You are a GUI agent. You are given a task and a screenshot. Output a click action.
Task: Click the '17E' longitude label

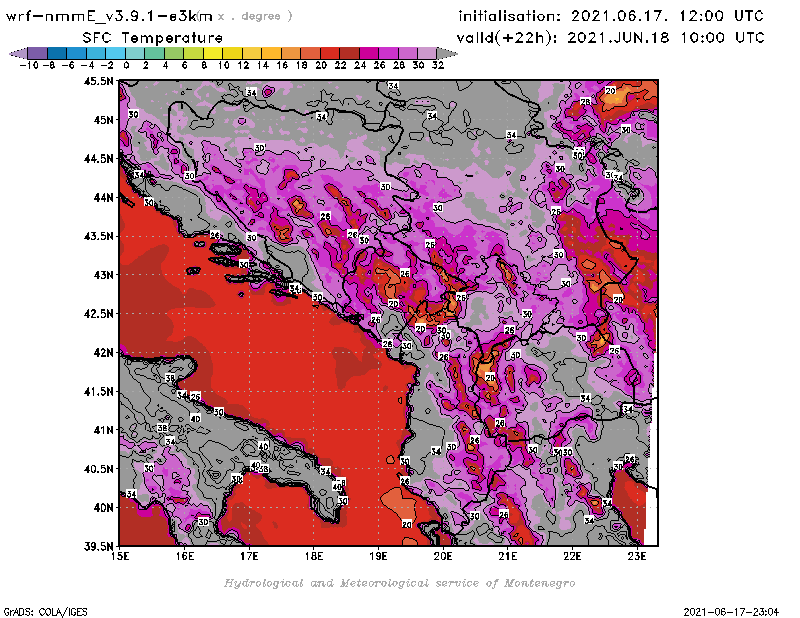[x=249, y=556]
